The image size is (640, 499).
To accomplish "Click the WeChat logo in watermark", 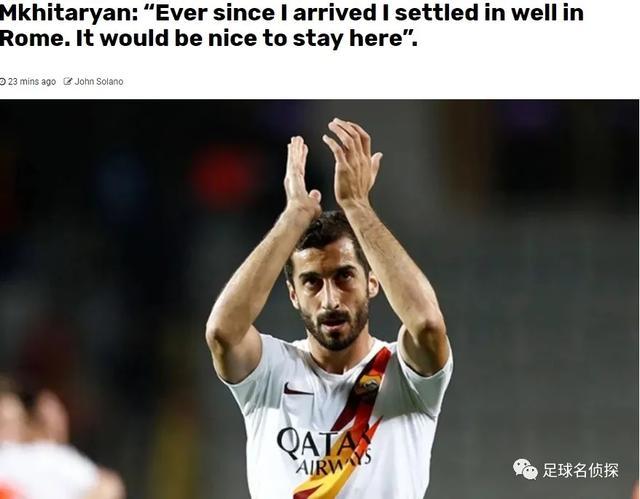I will pos(525,469).
